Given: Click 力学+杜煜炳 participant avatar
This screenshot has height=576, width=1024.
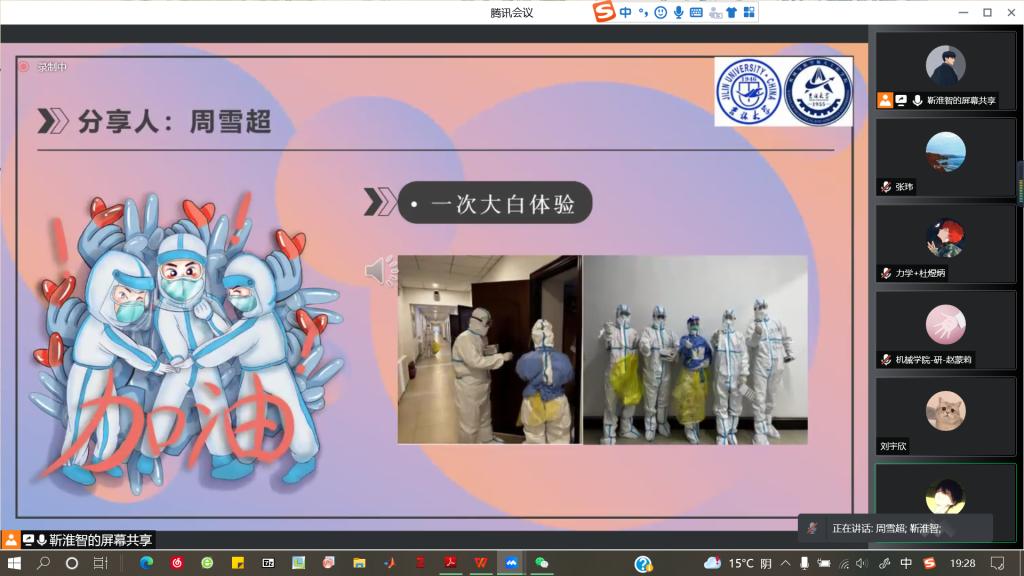Looking at the screenshot, I should (x=945, y=239).
